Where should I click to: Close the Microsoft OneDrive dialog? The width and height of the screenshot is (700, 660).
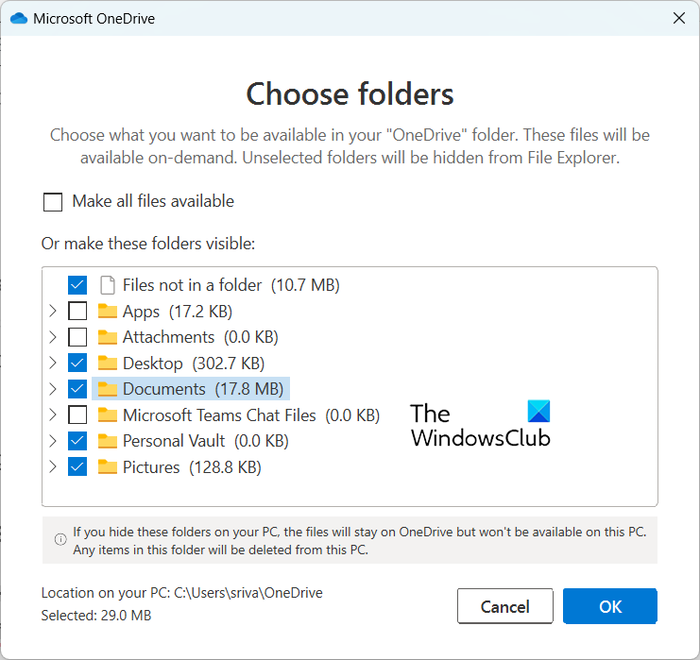pyautogui.click(x=679, y=18)
